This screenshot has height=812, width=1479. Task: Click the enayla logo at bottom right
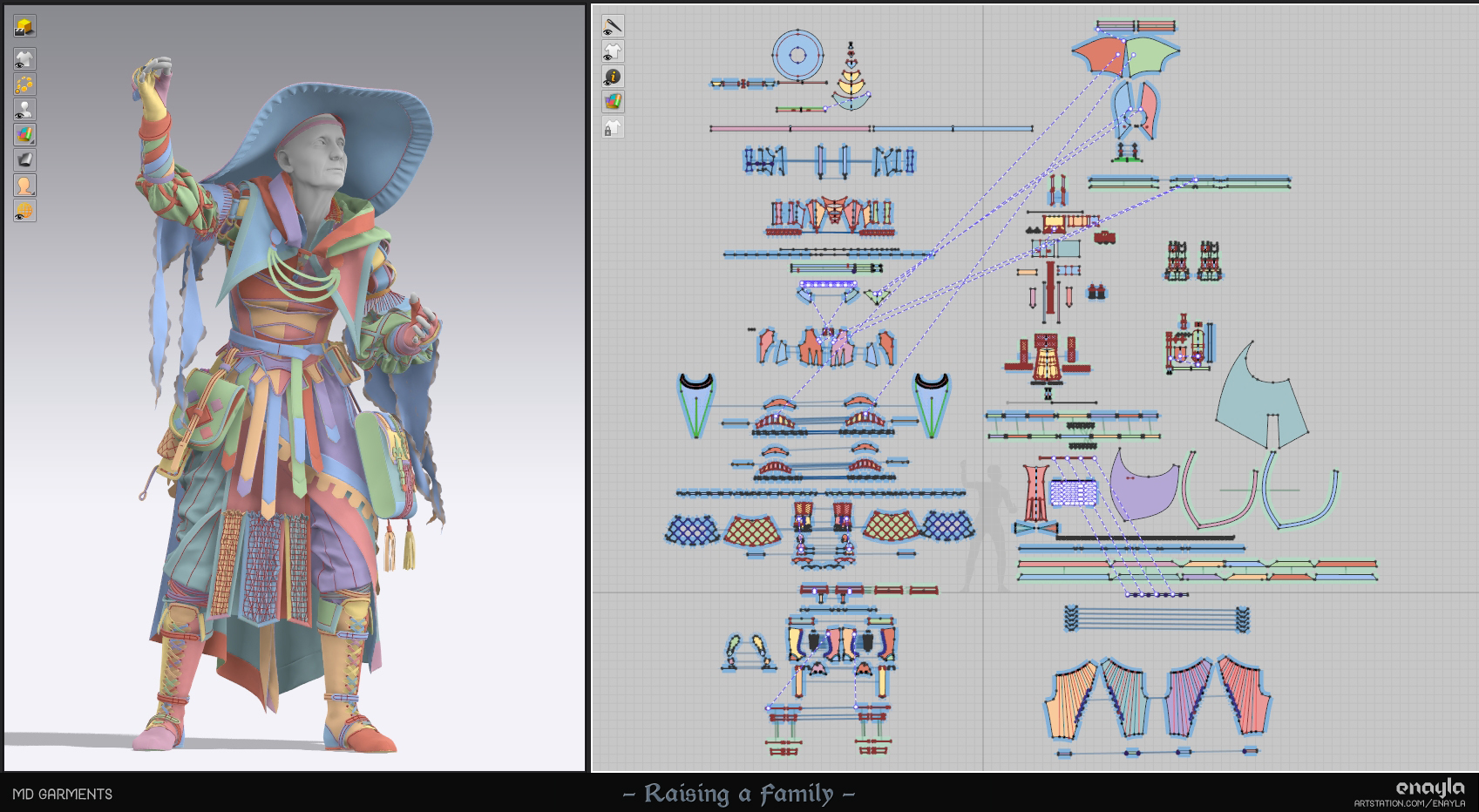[x=1428, y=788]
